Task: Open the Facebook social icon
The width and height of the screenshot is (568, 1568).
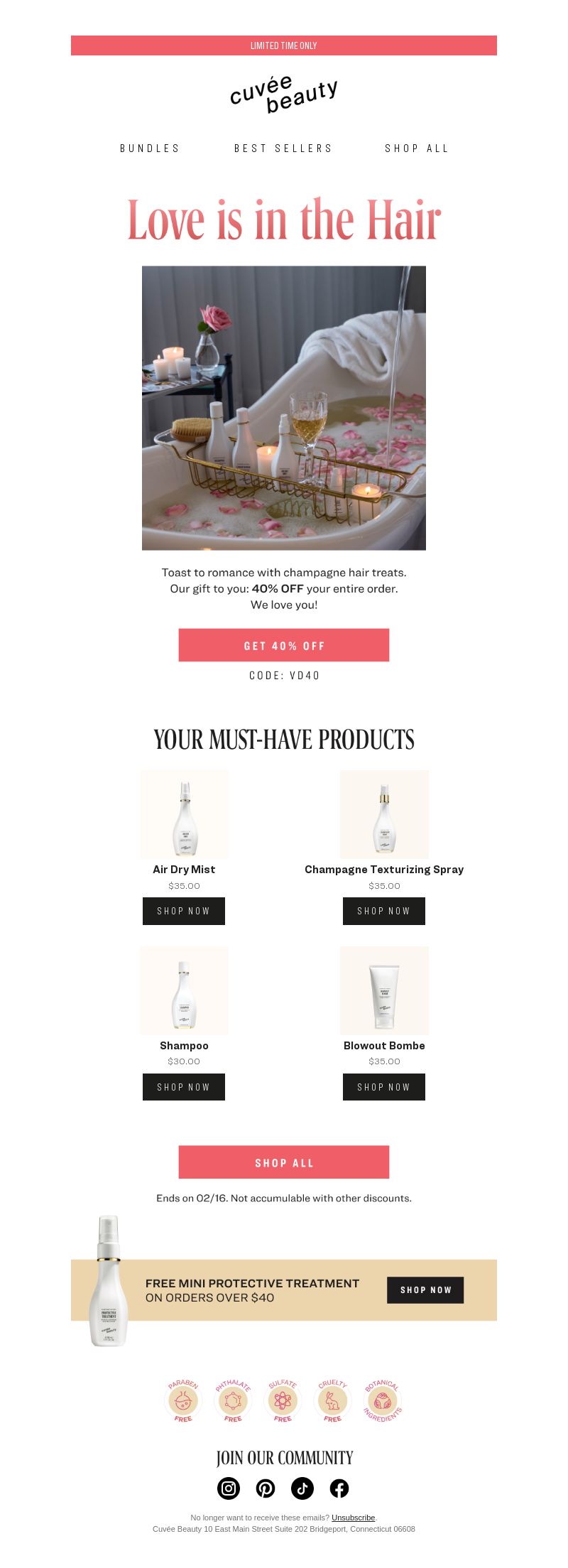Action: click(x=339, y=1488)
